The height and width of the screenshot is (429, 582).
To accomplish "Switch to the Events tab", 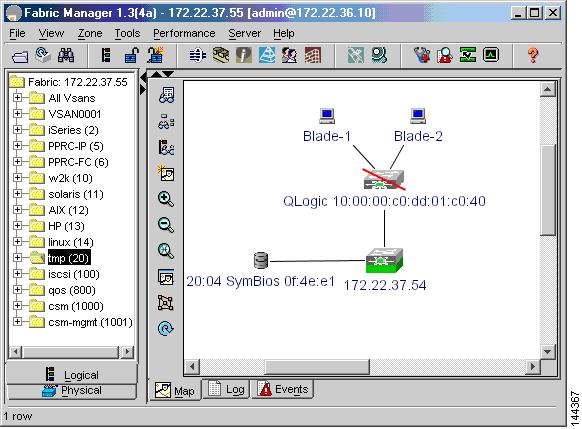I will [283, 389].
